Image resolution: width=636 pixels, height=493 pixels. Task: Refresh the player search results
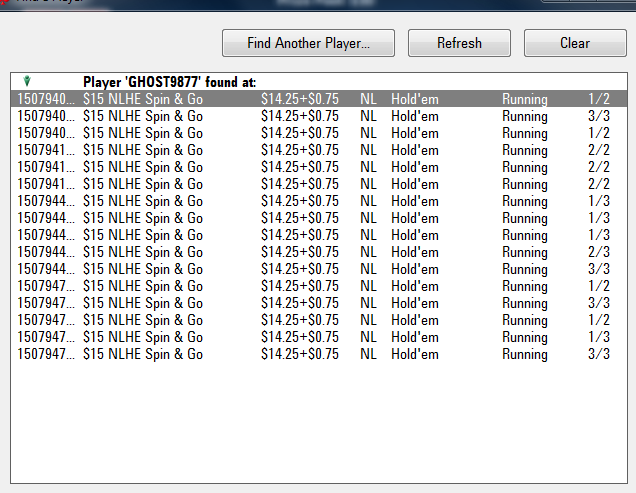459,43
